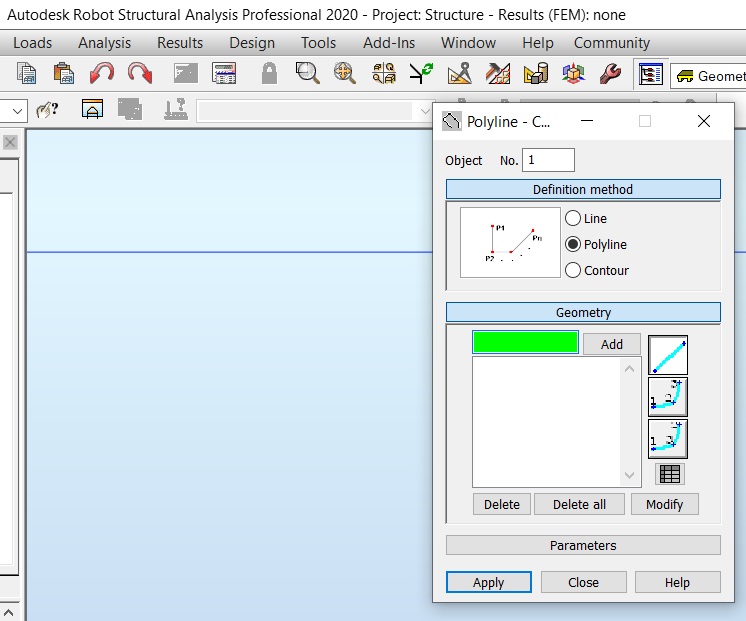Click the point list scrollbar up arrow
The height and width of the screenshot is (621, 746).
tap(629, 369)
